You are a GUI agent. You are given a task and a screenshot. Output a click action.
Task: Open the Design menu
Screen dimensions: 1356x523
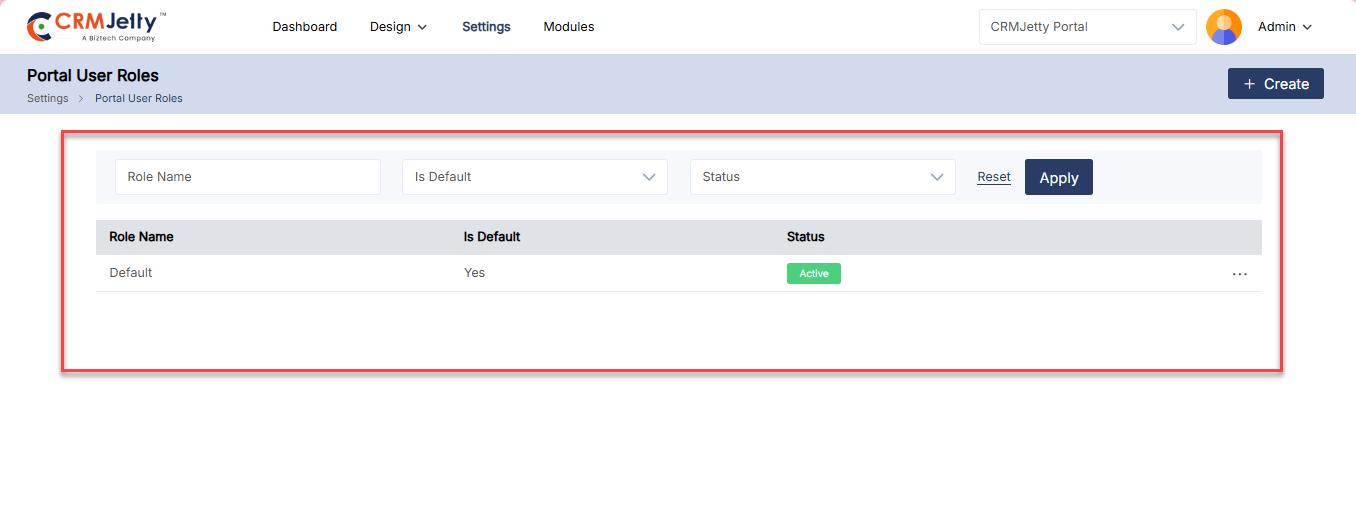[x=398, y=27]
